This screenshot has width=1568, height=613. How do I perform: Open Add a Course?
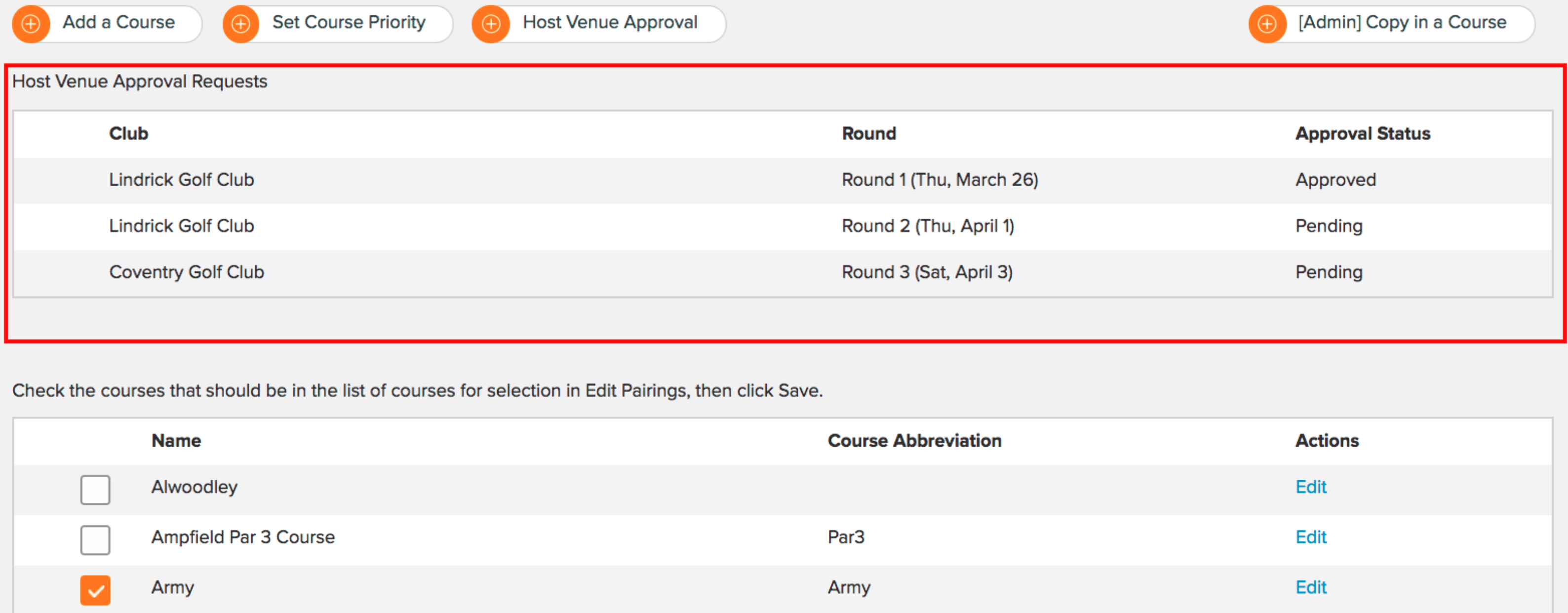(x=107, y=24)
